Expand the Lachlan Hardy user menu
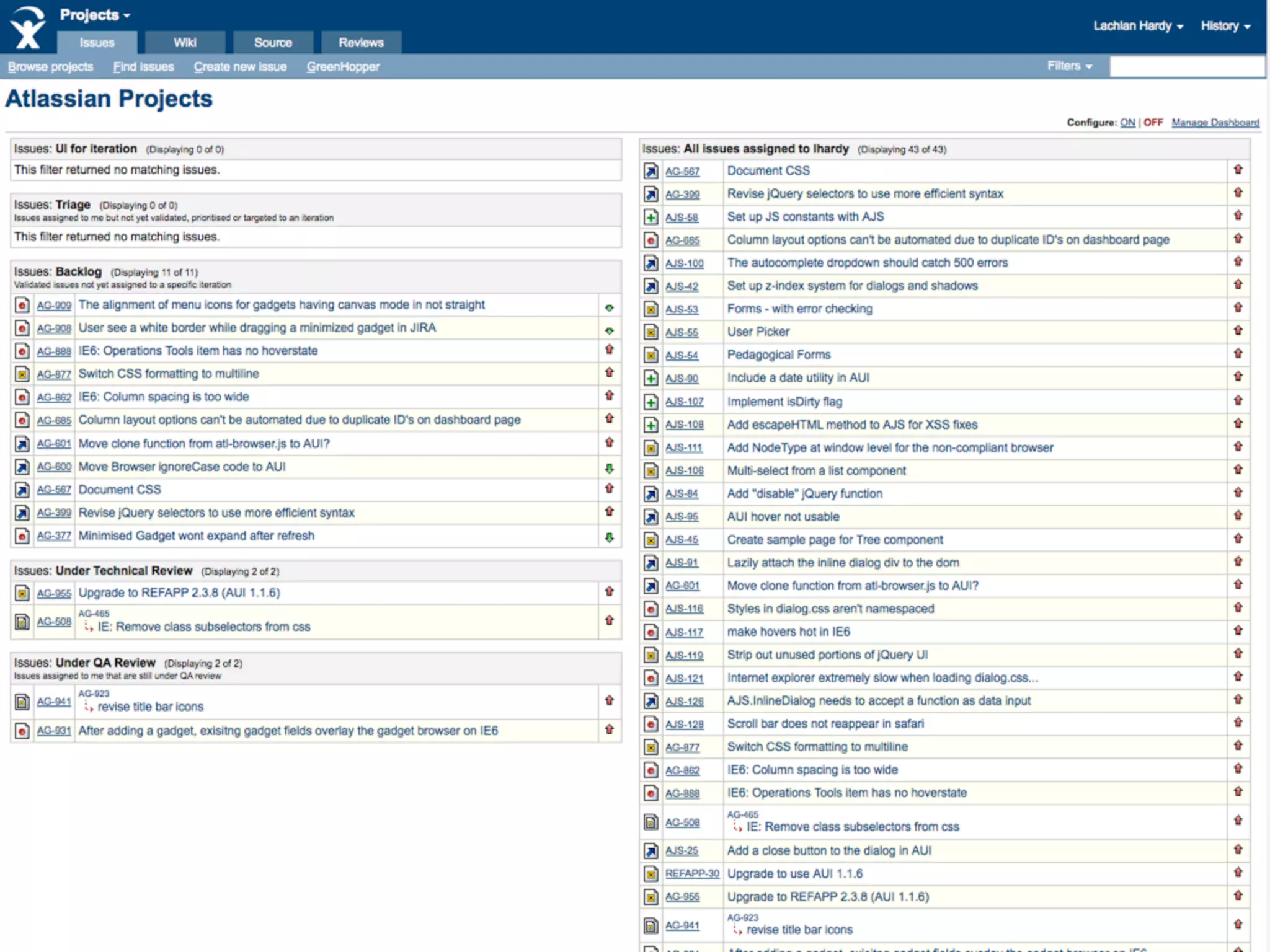 pyautogui.click(x=1138, y=26)
